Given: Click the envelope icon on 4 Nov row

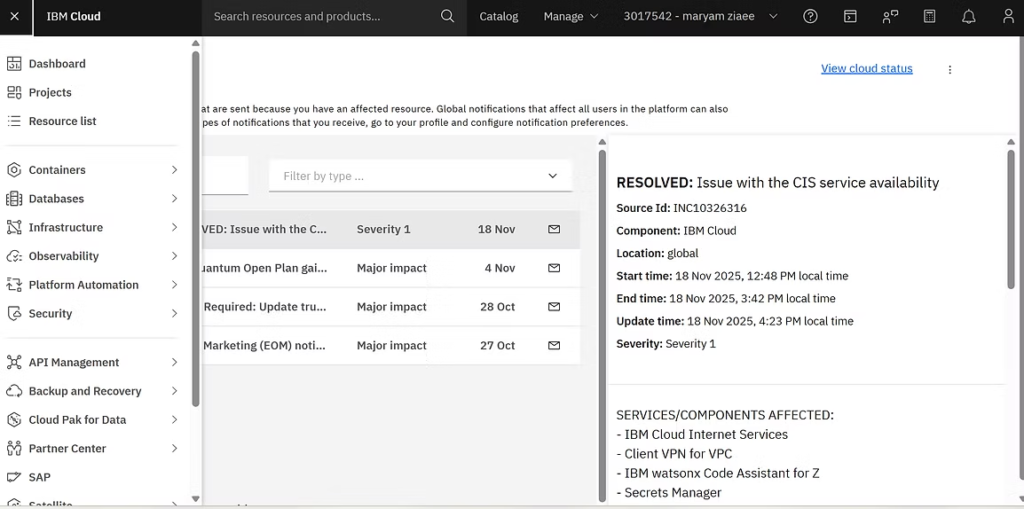Looking at the screenshot, I should 554,268.
